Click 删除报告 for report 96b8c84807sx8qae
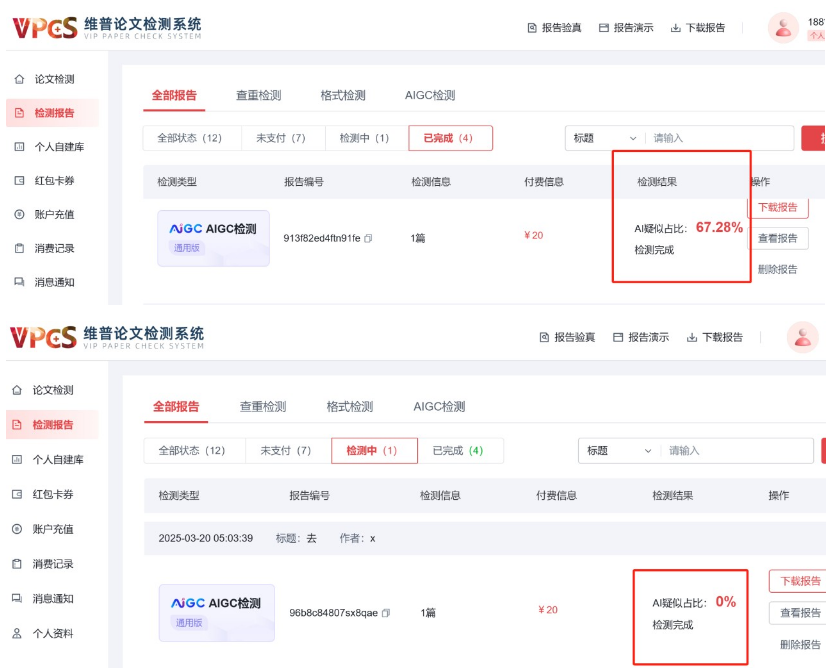The height and width of the screenshot is (668, 830). click(800, 644)
